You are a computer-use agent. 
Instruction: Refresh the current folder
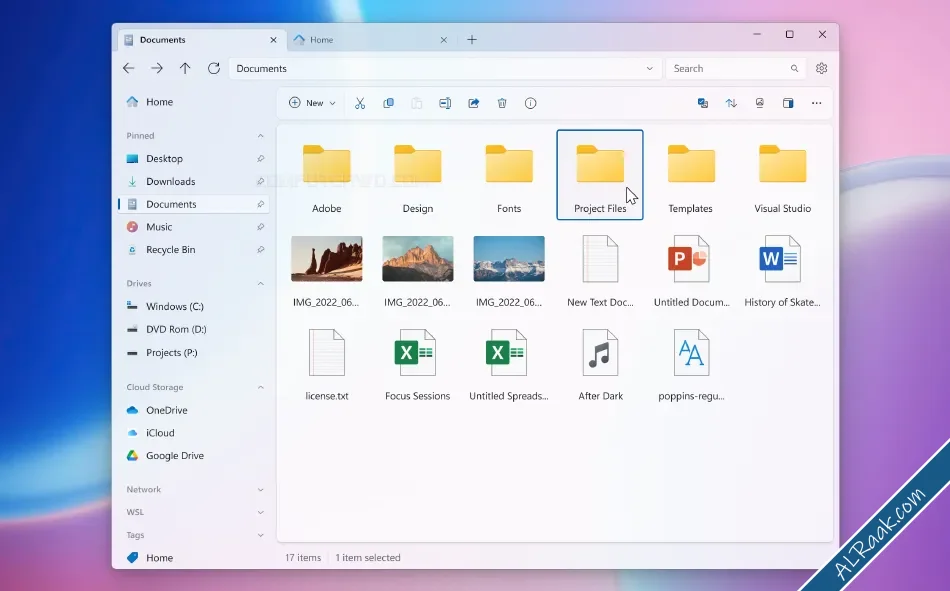click(213, 68)
